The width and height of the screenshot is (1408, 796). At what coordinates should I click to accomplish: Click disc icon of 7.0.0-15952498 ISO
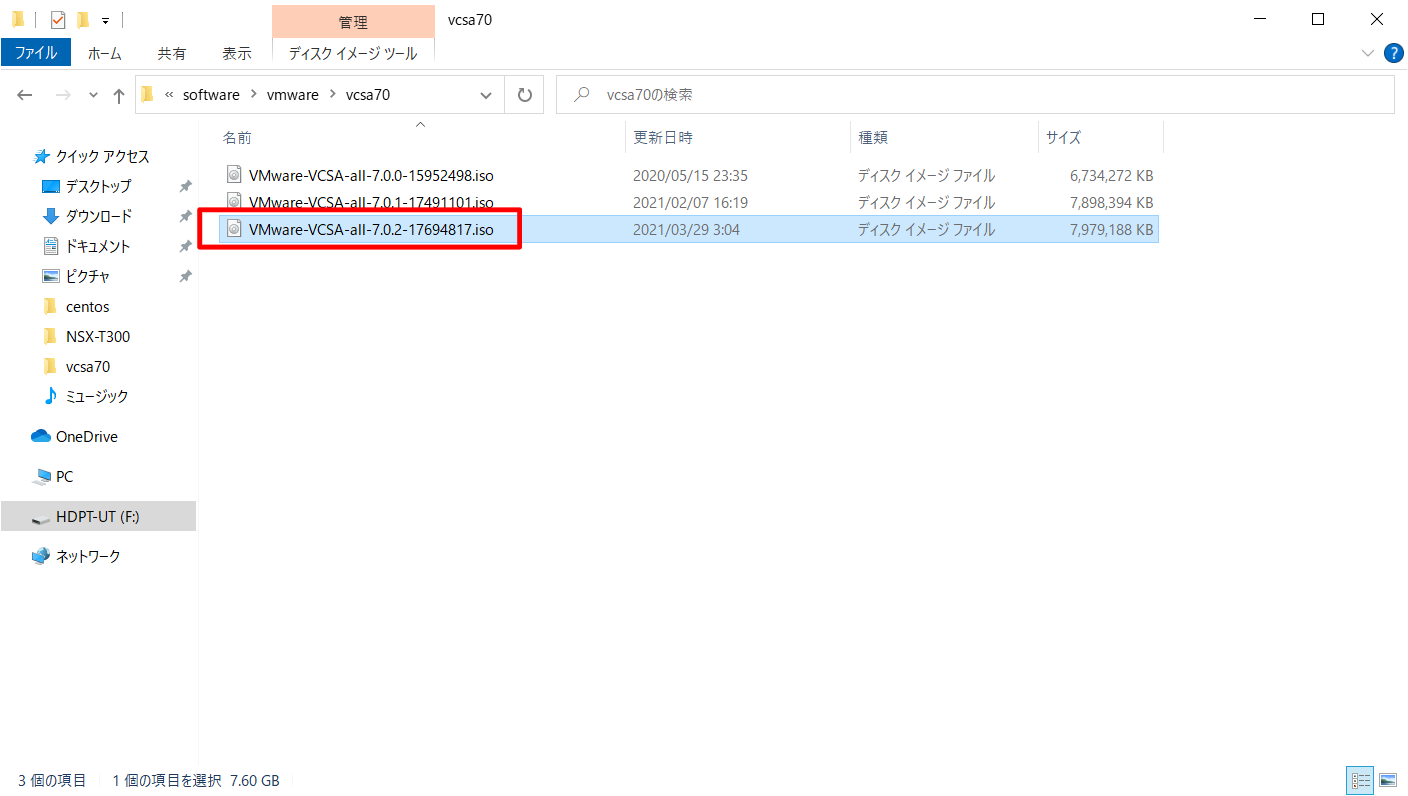coord(234,175)
